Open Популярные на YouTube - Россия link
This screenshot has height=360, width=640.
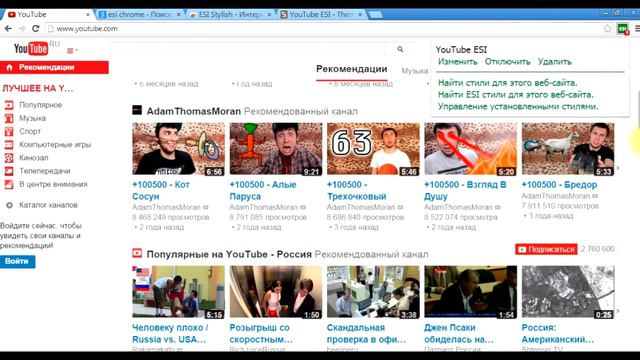click(229, 254)
